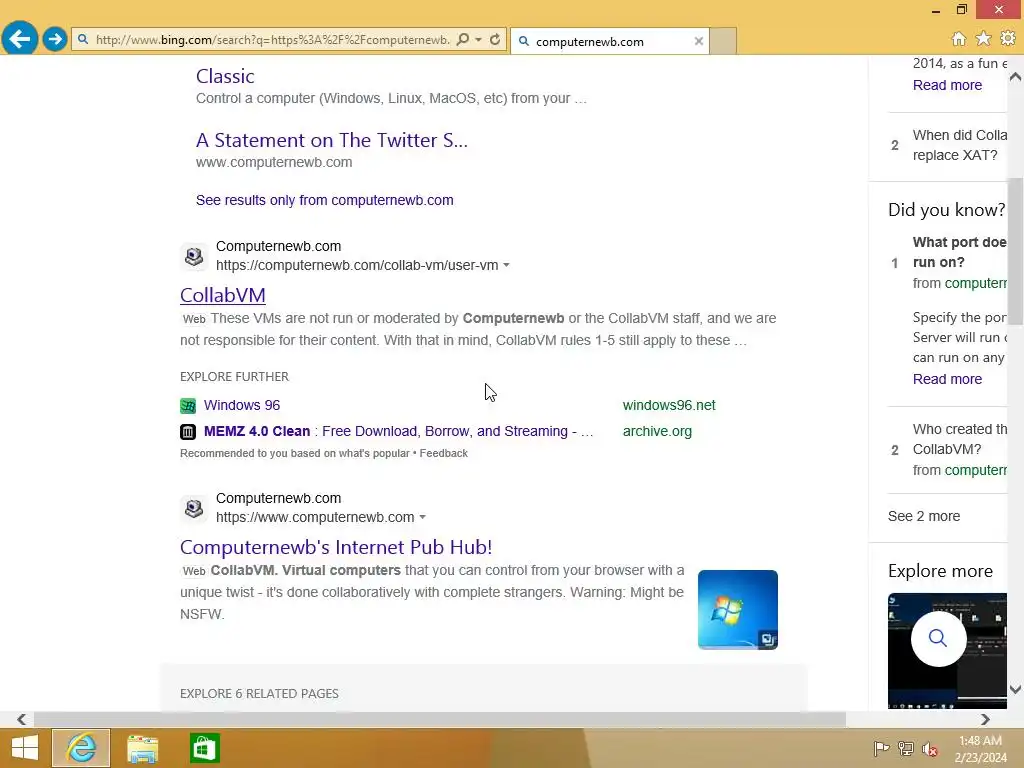The height and width of the screenshot is (768, 1024).
Task: Open File Explorer from taskbar
Action: [142, 748]
